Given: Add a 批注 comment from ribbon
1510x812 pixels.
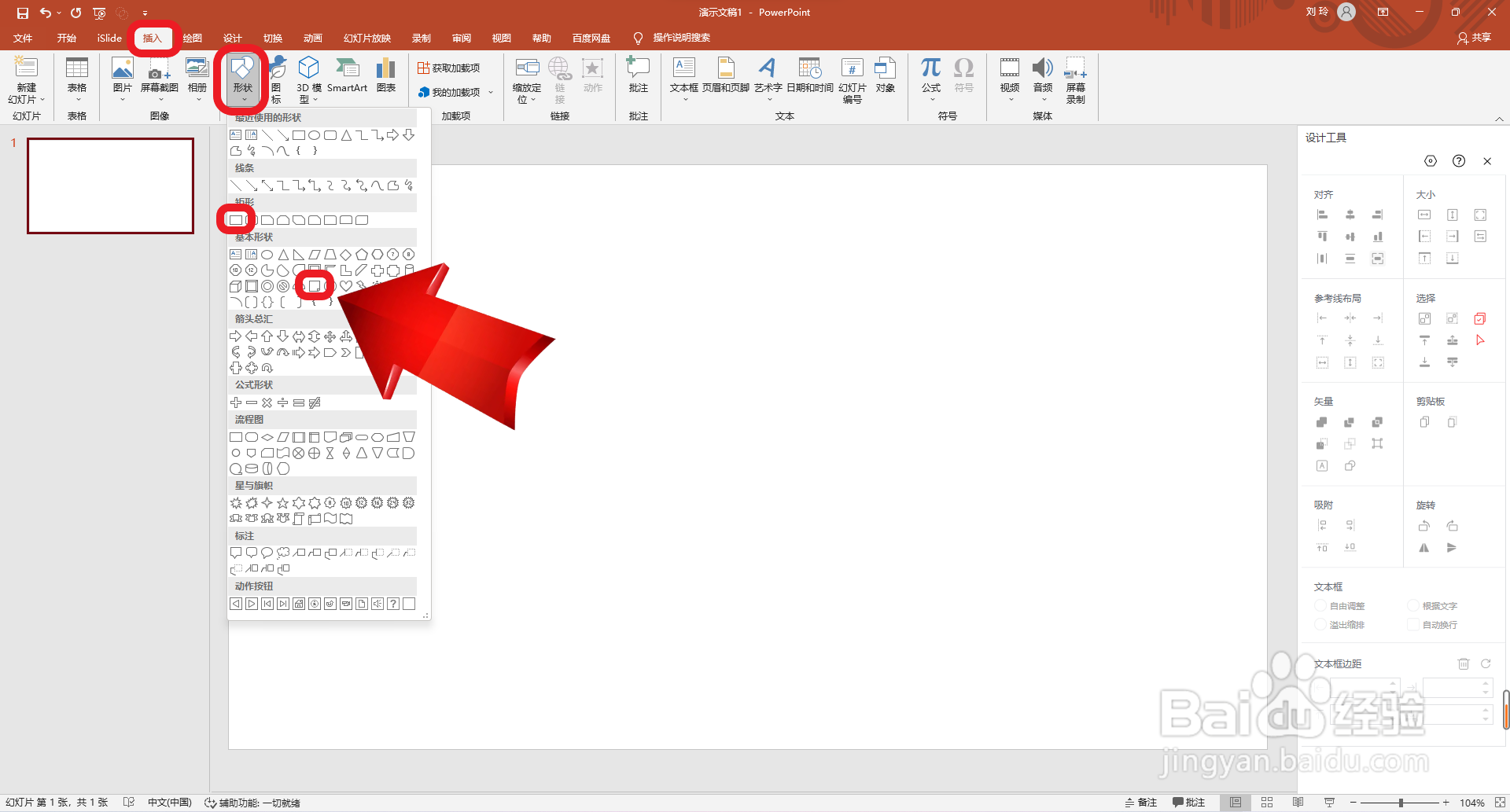Looking at the screenshot, I should tap(639, 75).
